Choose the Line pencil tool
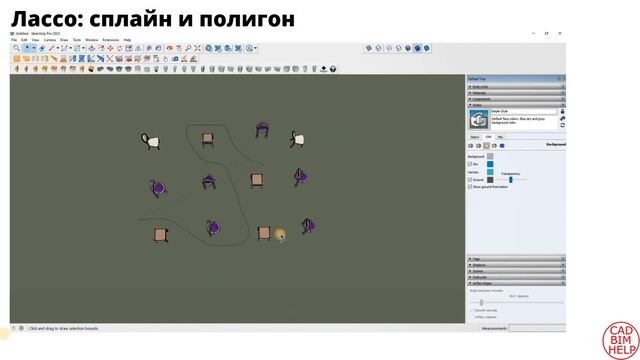This screenshot has width=640, height=360. pos(51,48)
